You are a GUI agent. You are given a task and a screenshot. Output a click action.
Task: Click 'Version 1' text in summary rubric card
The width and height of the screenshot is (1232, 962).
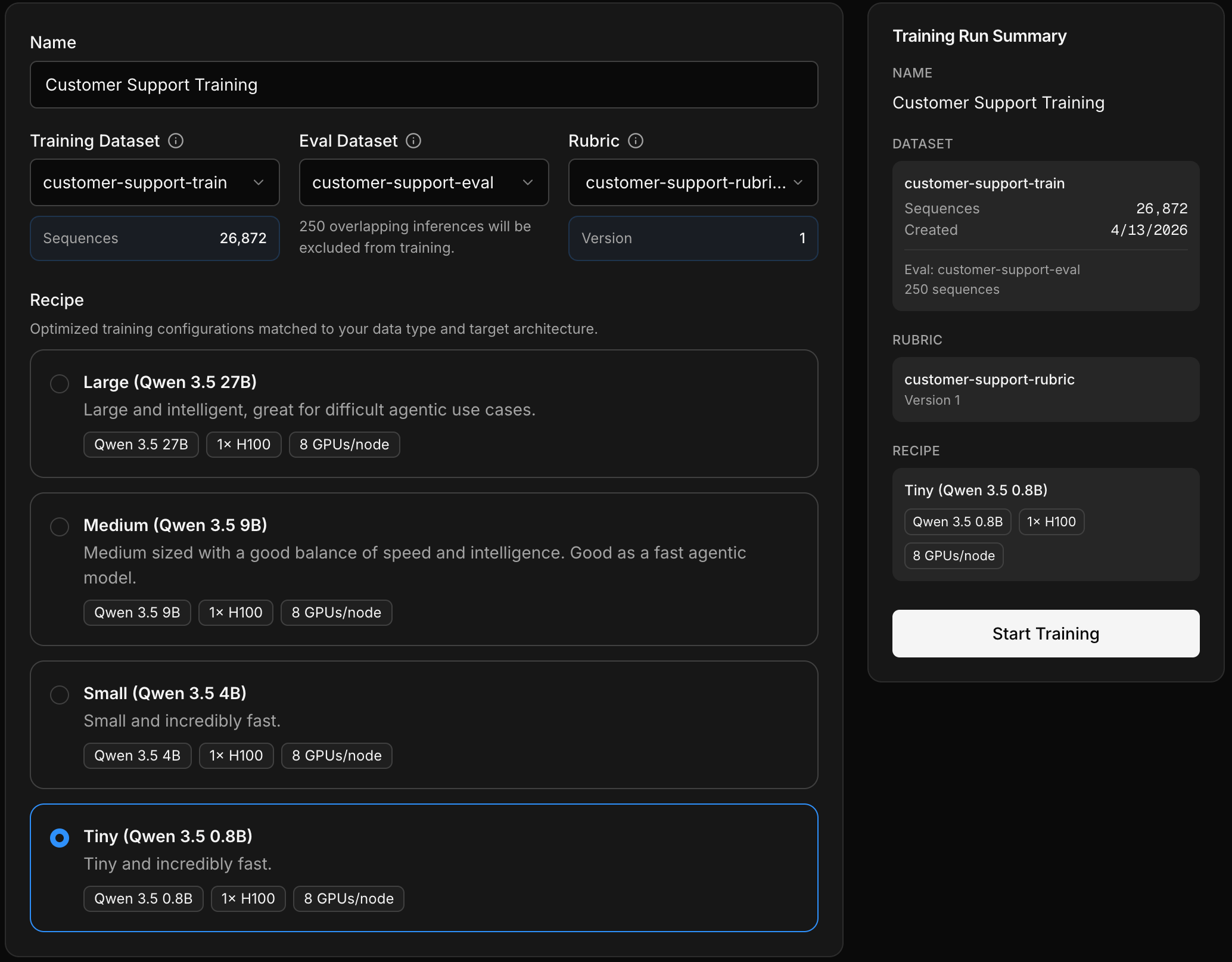point(932,401)
